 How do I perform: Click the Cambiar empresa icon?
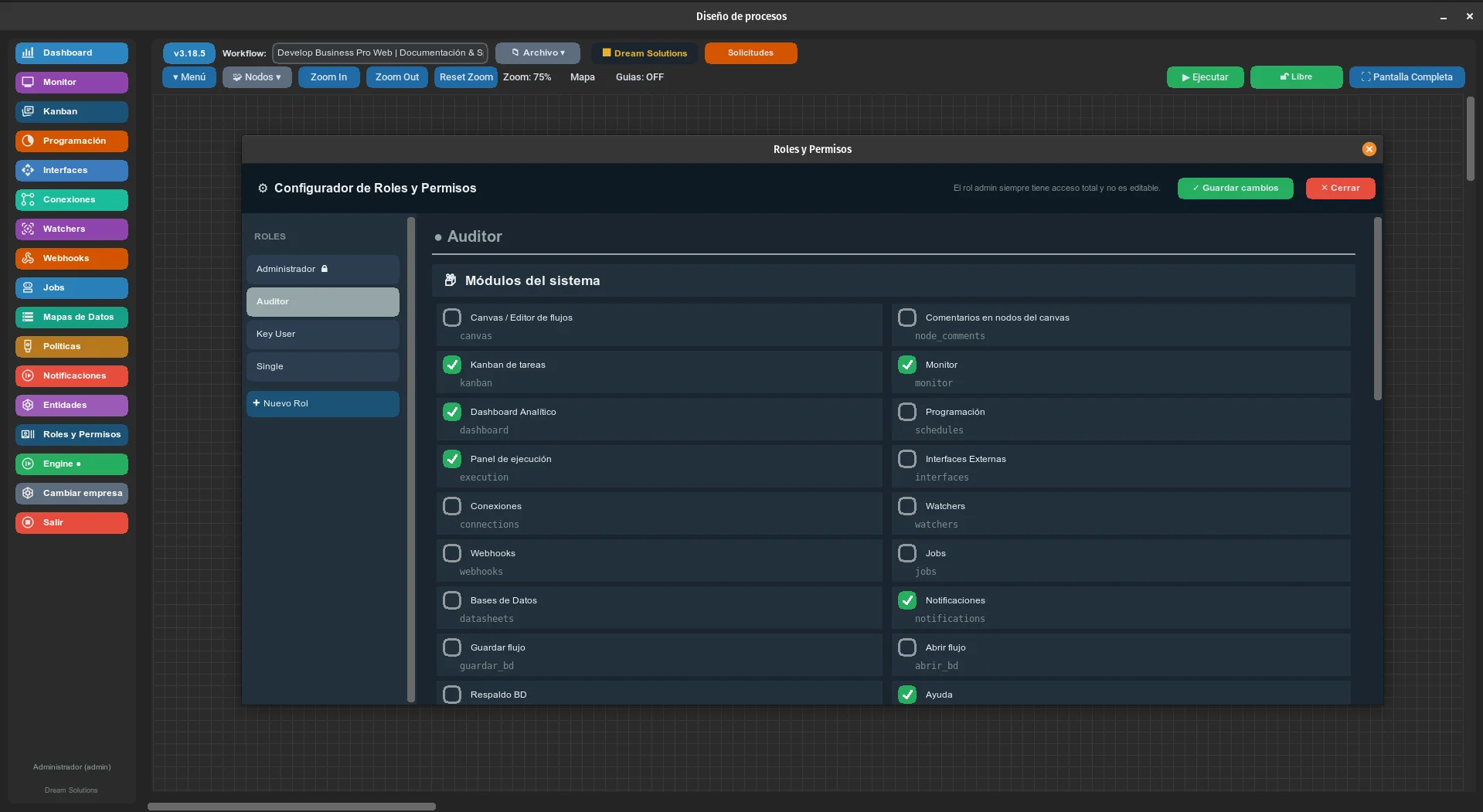28,493
